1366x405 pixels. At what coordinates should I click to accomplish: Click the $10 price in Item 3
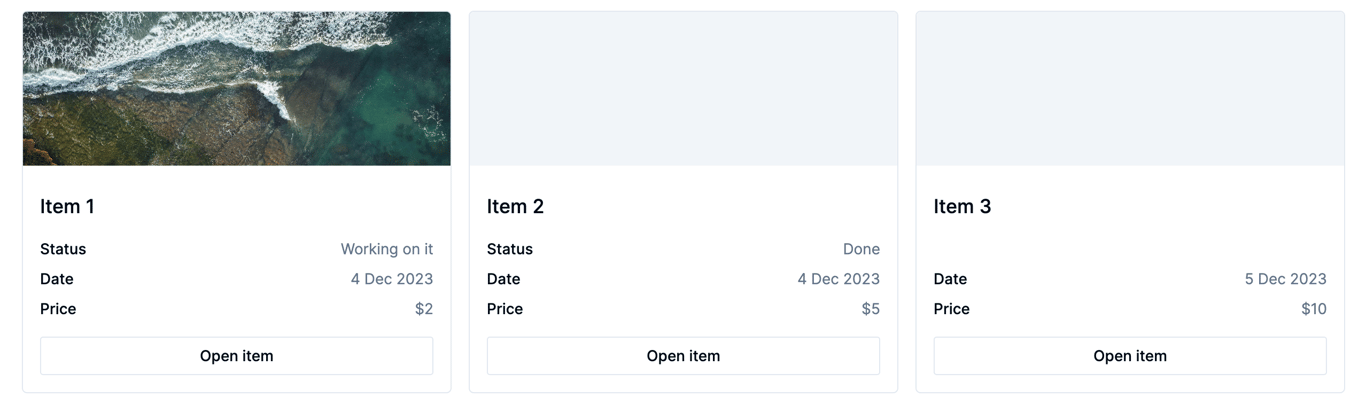click(x=1313, y=309)
